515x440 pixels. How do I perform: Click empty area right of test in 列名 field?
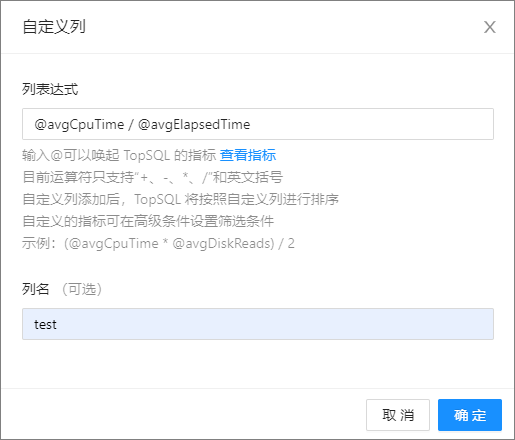[273, 324]
